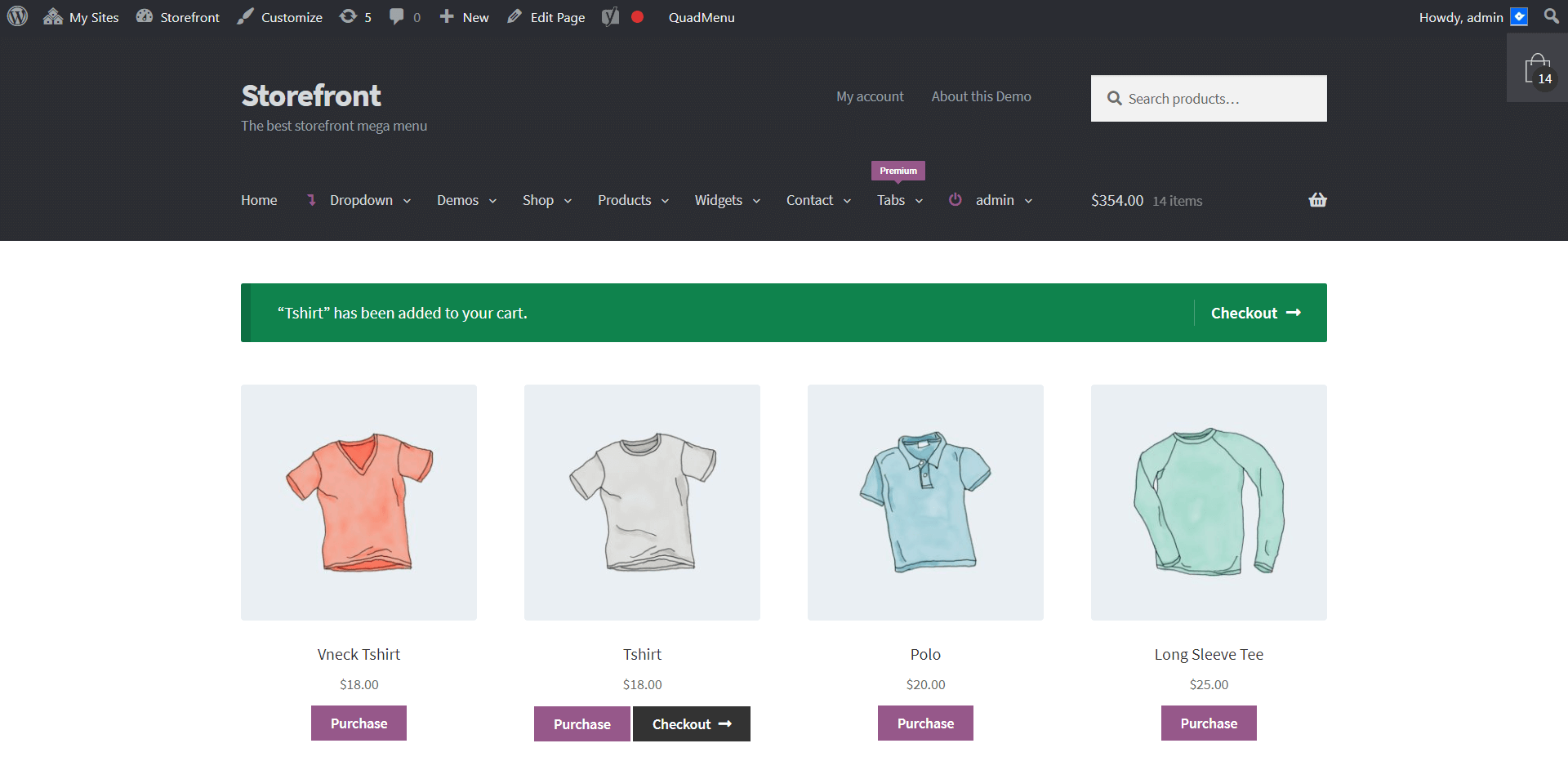The width and height of the screenshot is (1568, 770).
Task: Click Checkout button under Tshirt product
Action: pos(691,724)
